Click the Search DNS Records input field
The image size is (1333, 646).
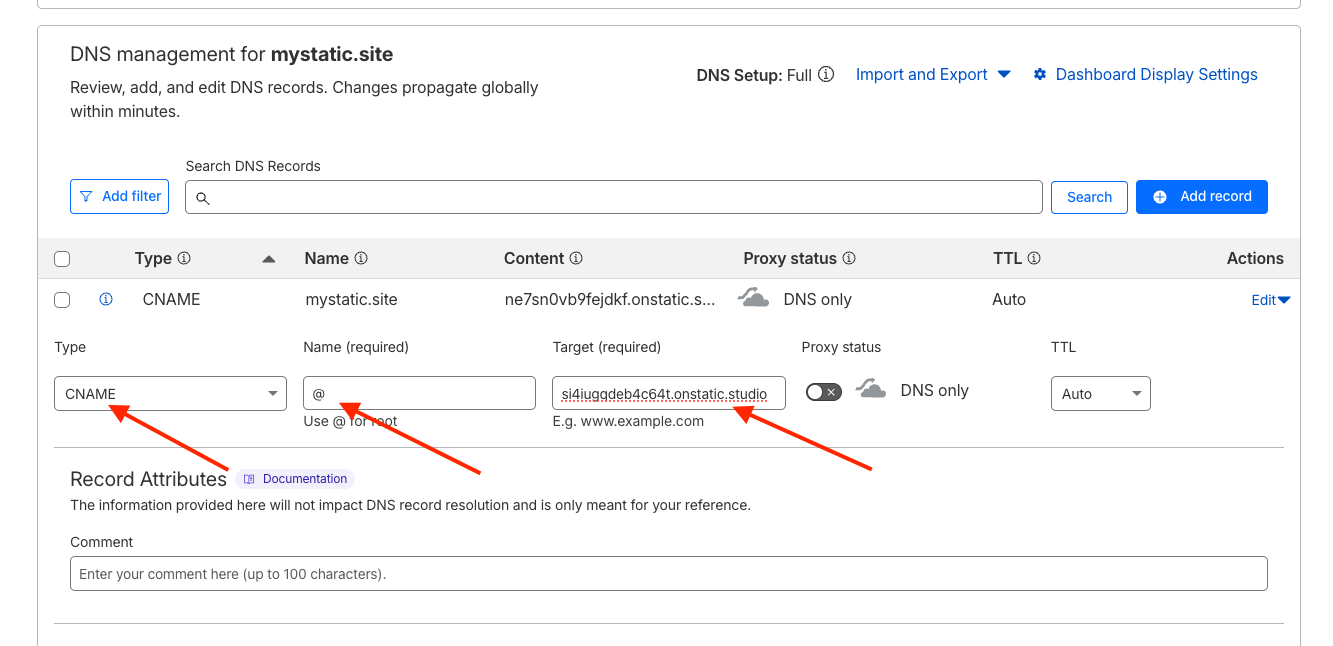614,197
